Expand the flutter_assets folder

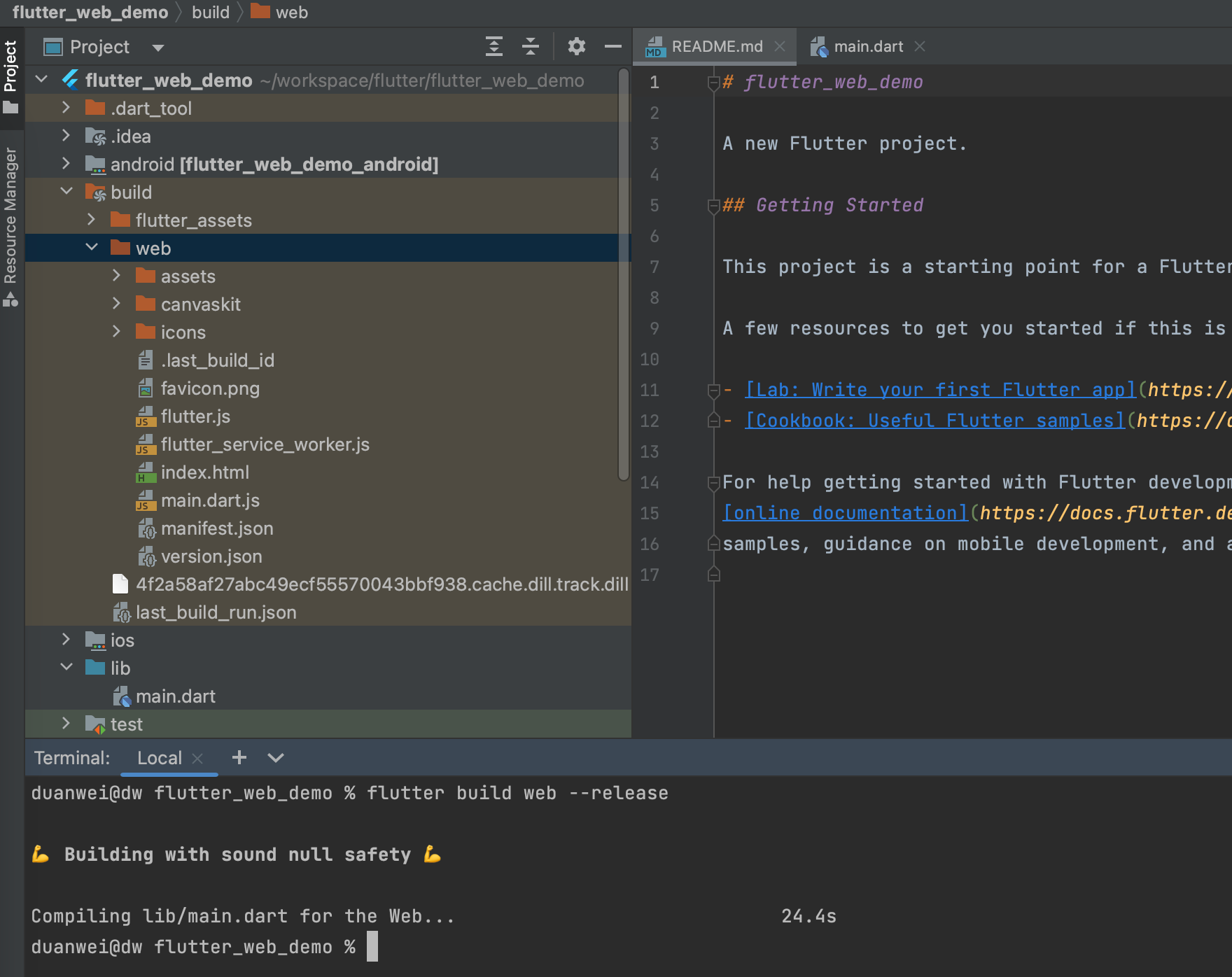(x=91, y=219)
